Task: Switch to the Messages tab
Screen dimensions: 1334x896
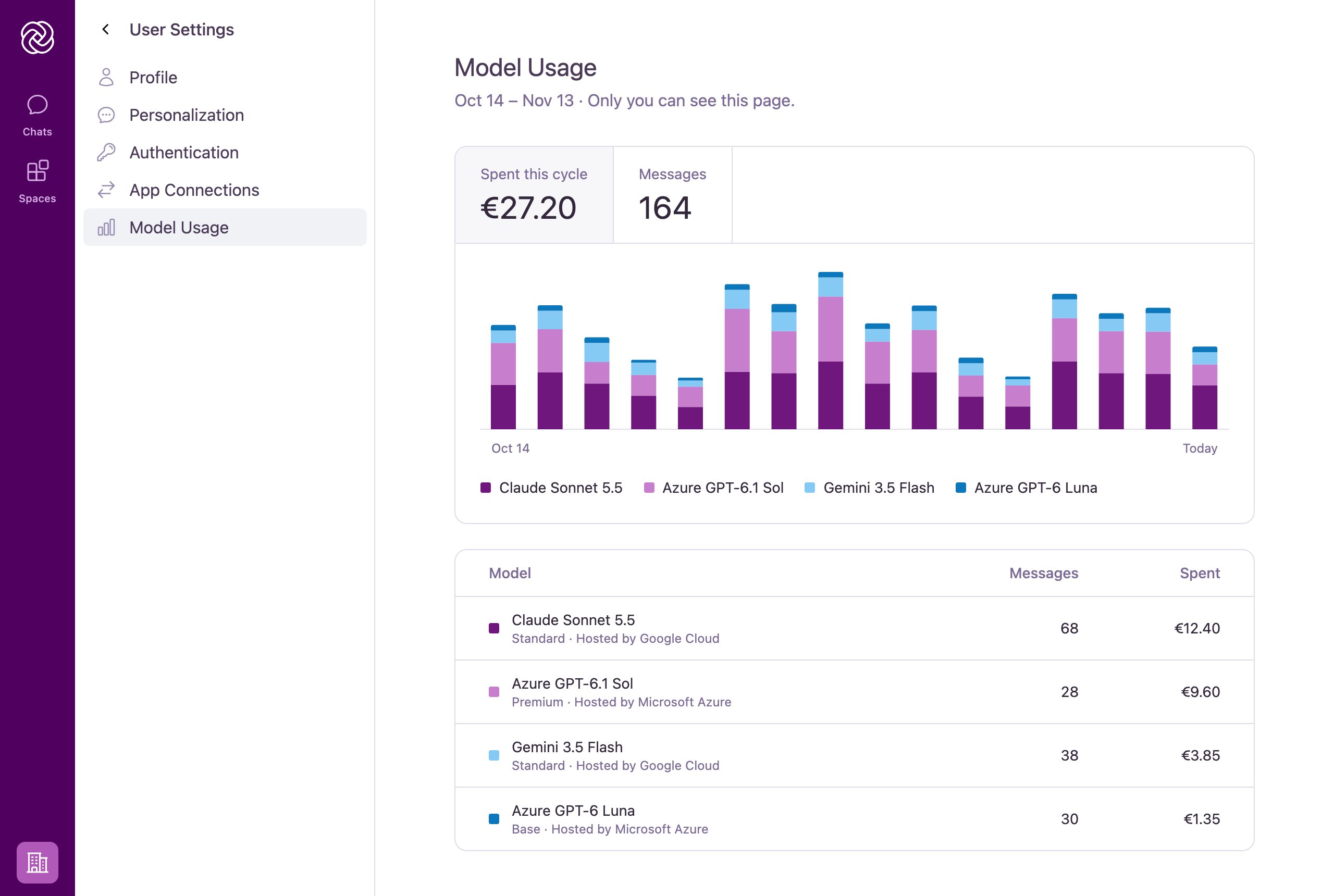Action: [x=672, y=195]
